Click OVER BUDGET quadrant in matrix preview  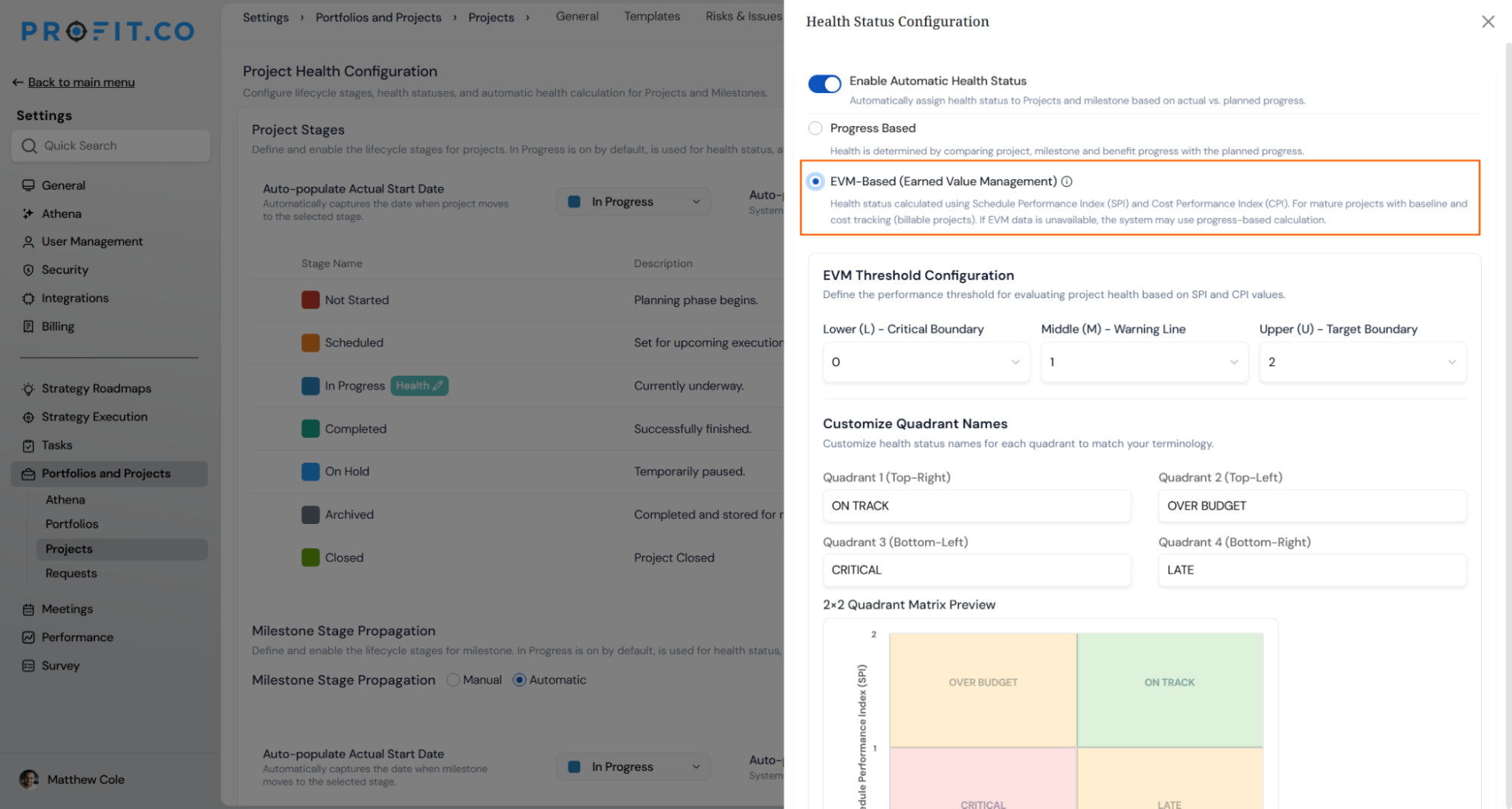point(983,690)
